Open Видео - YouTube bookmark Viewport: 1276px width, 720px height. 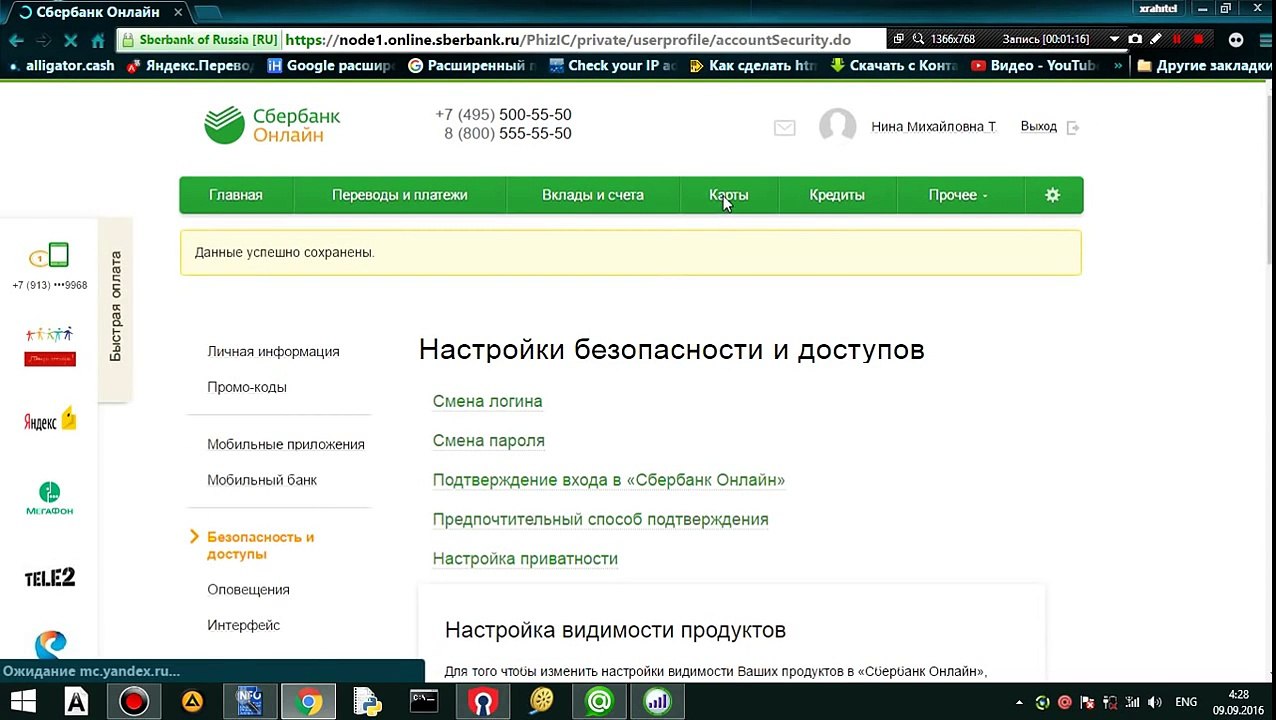(x=1034, y=66)
